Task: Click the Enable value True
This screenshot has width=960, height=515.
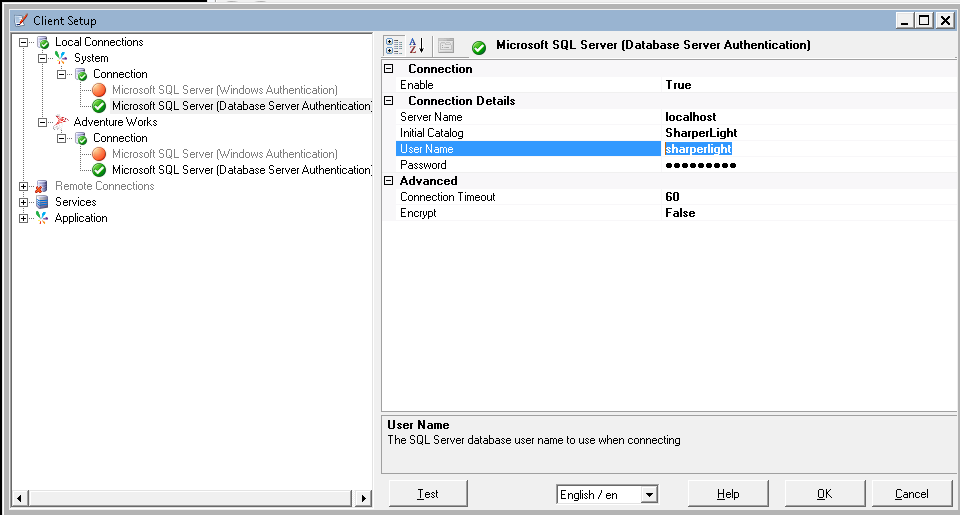Action: click(678, 85)
